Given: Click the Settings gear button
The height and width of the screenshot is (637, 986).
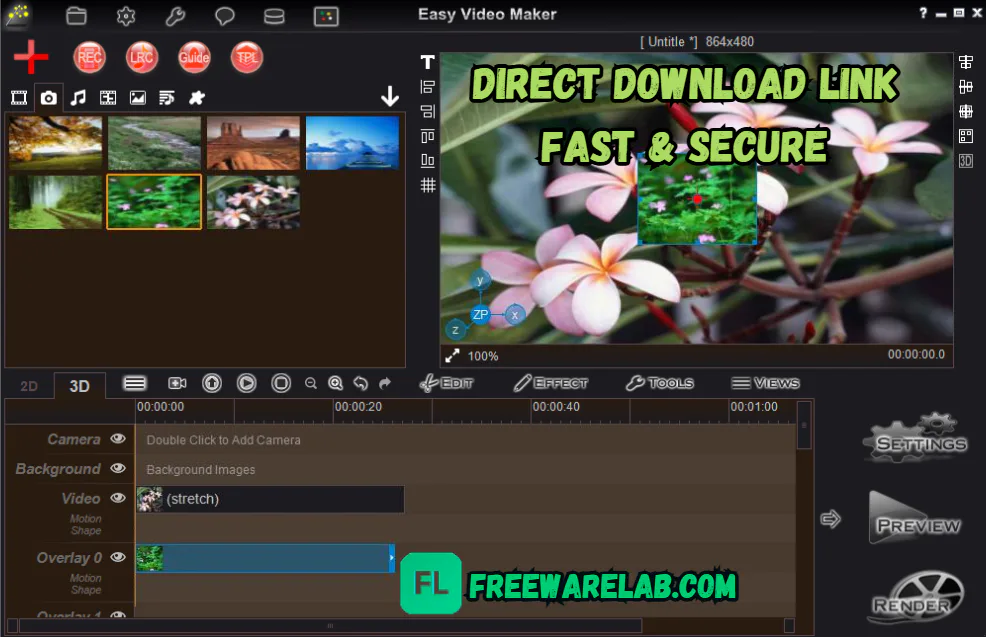Looking at the screenshot, I should tap(917, 438).
